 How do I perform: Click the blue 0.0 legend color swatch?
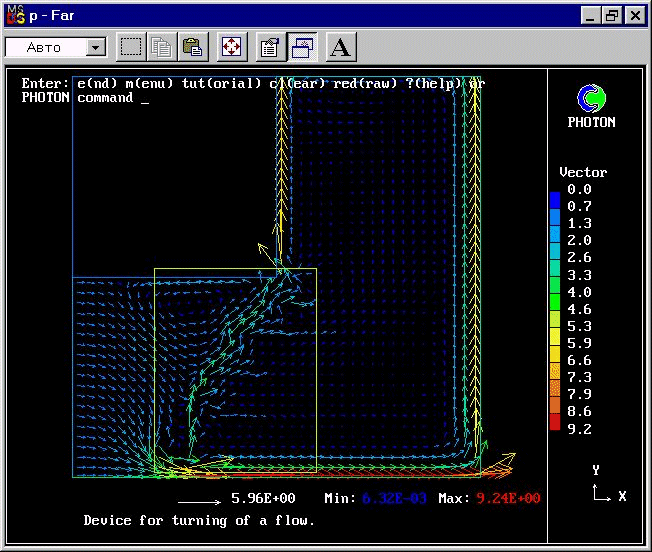555,190
